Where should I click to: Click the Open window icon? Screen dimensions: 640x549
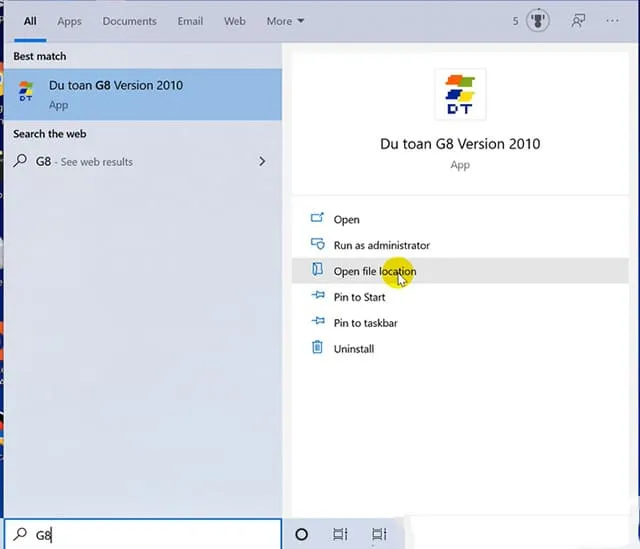pyautogui.click(x=317, y=218)
